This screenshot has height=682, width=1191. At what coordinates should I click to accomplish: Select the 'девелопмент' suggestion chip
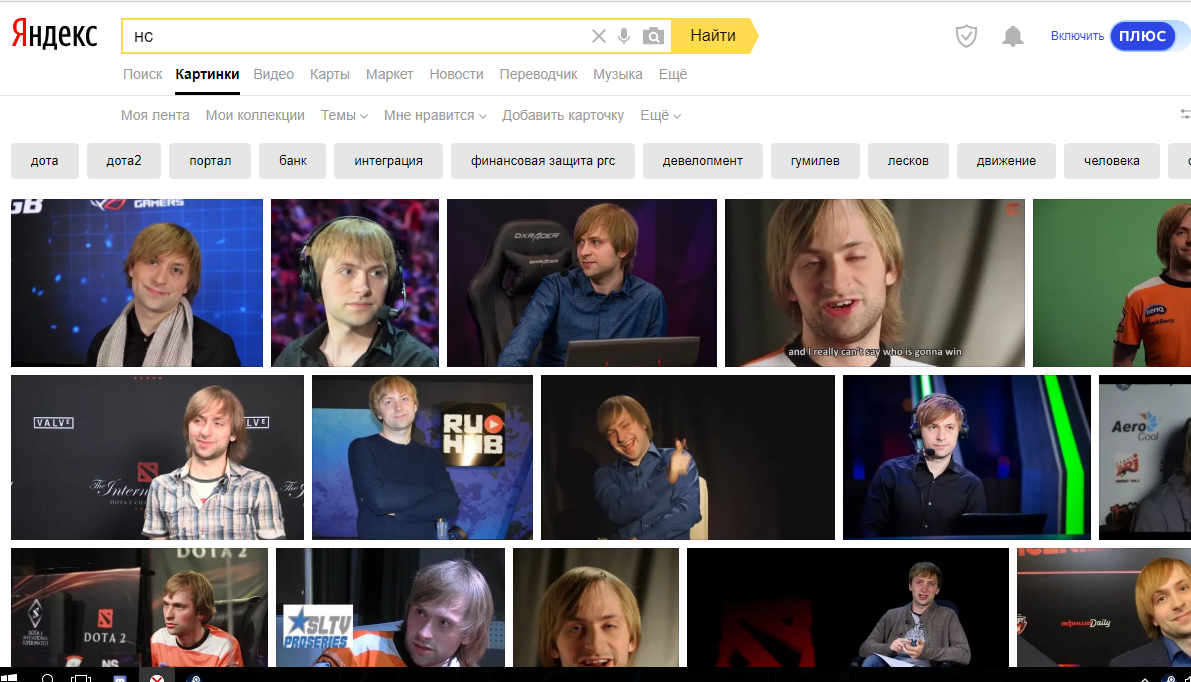click(x=703, y=161)
